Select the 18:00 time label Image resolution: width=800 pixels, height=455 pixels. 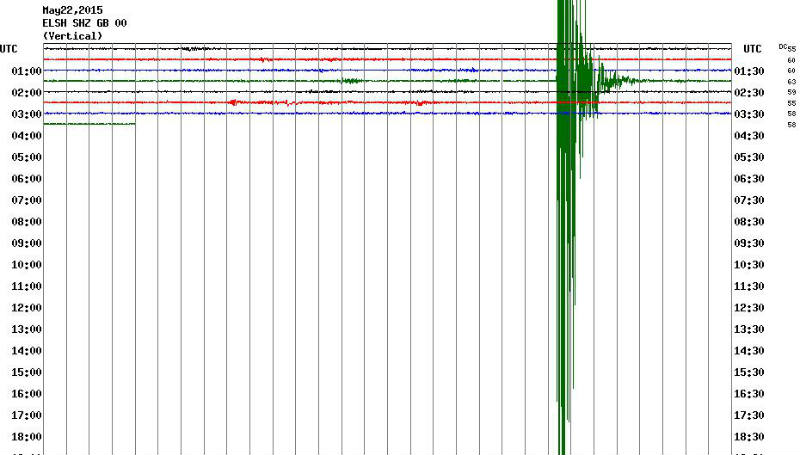[x=26, y=437]
